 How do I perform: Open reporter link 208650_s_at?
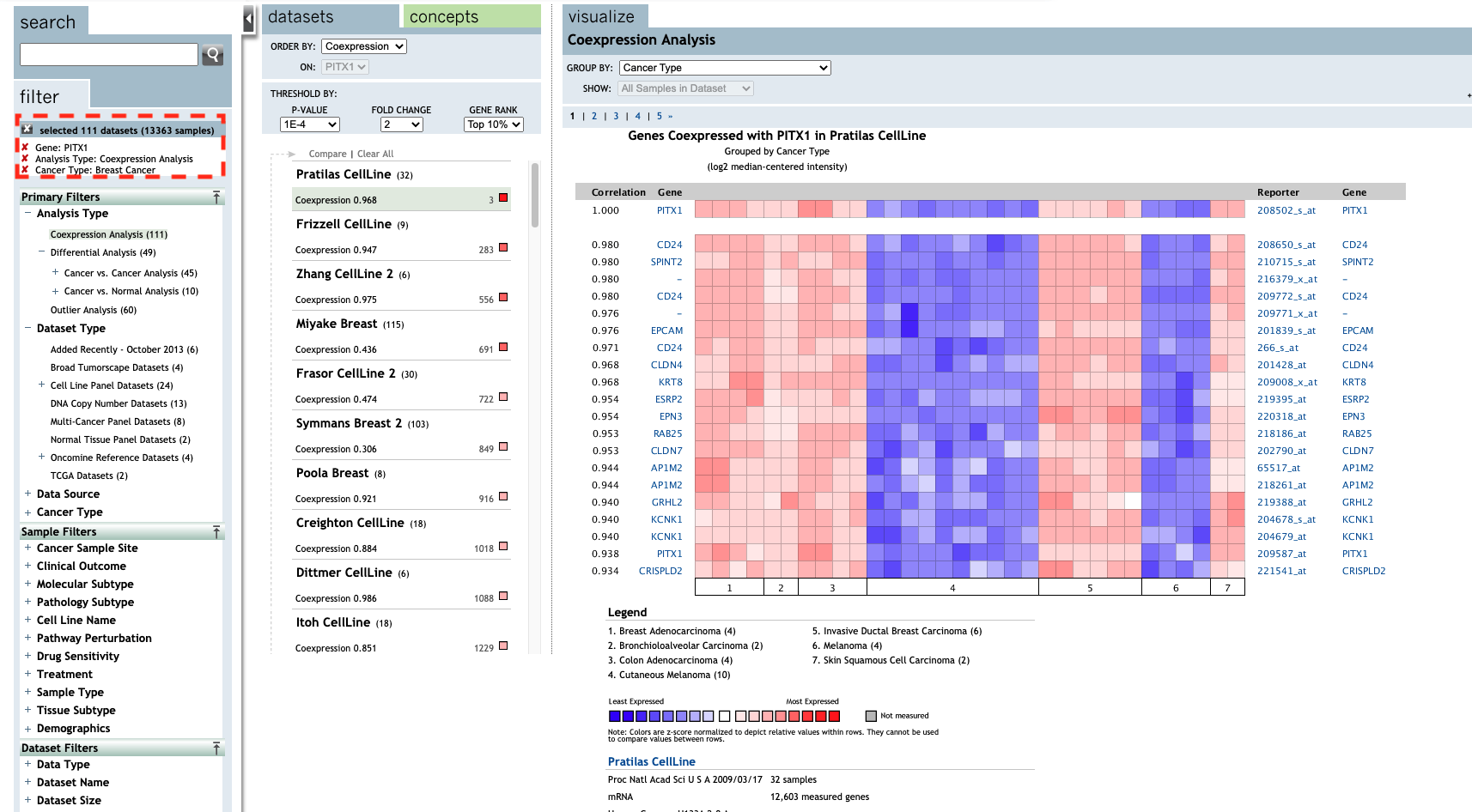click(1286, 245)
